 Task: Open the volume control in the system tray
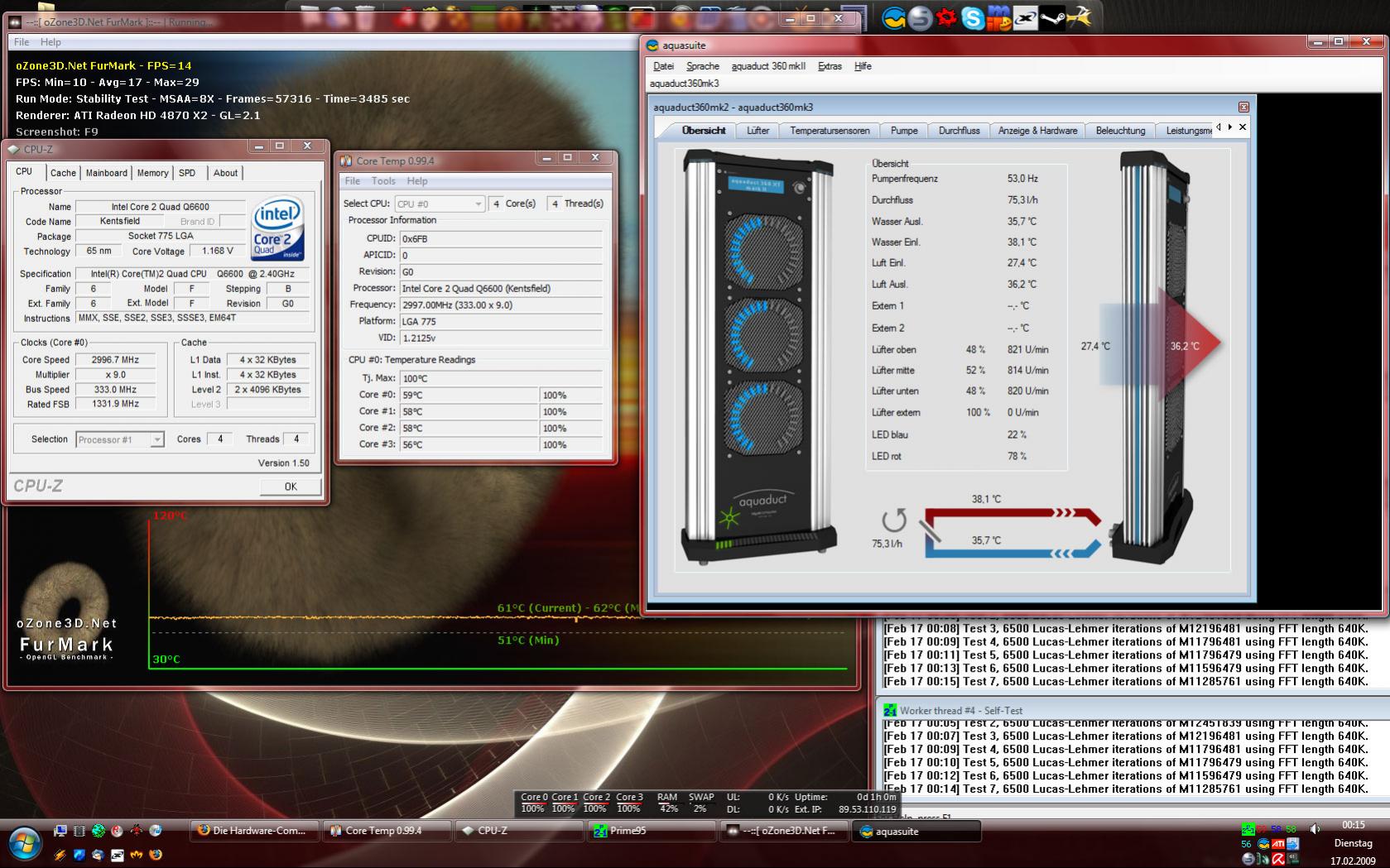coord(1315,828)
